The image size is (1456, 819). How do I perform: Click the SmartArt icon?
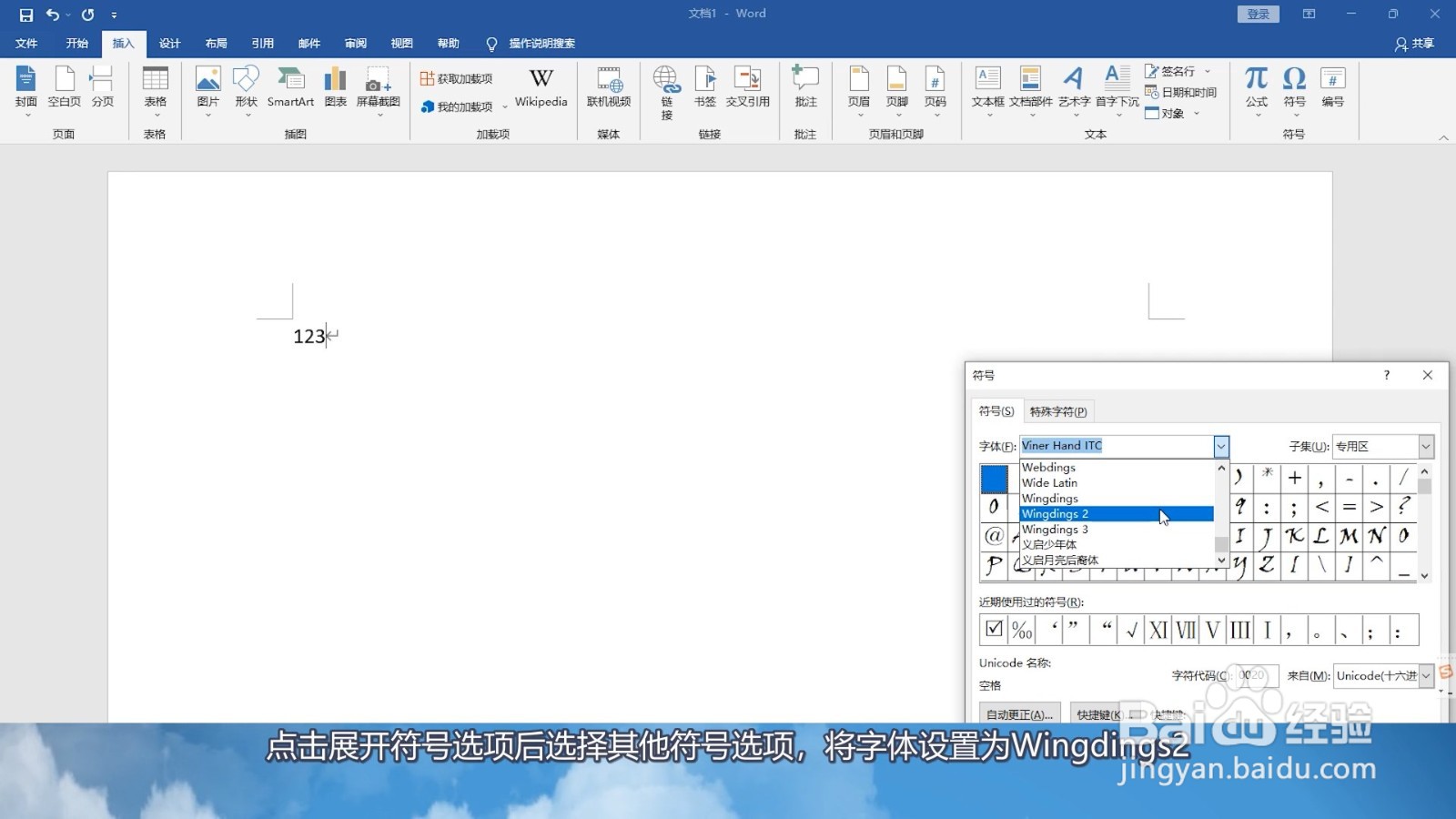coord(290,88)
